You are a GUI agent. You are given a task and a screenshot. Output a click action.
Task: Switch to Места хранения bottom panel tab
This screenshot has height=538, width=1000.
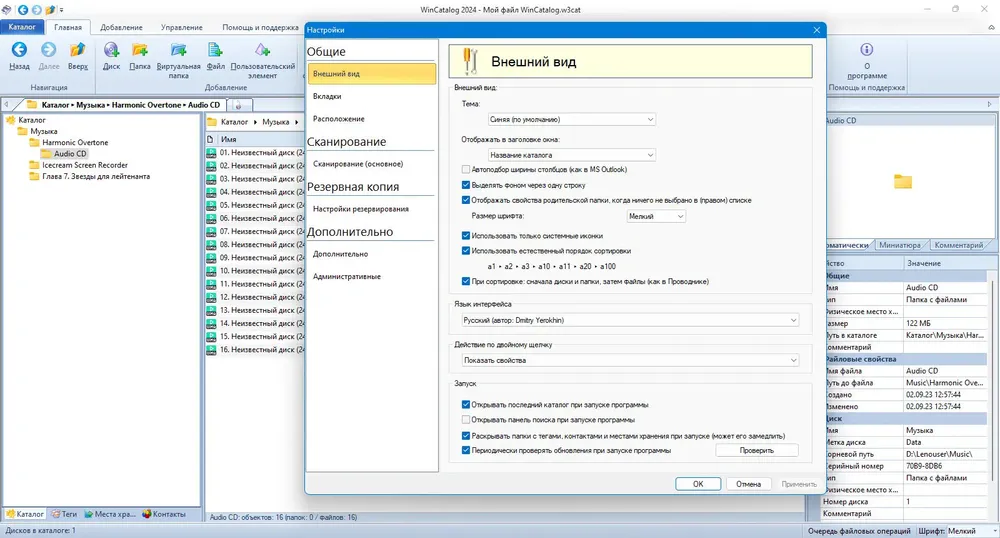point(110,514)
